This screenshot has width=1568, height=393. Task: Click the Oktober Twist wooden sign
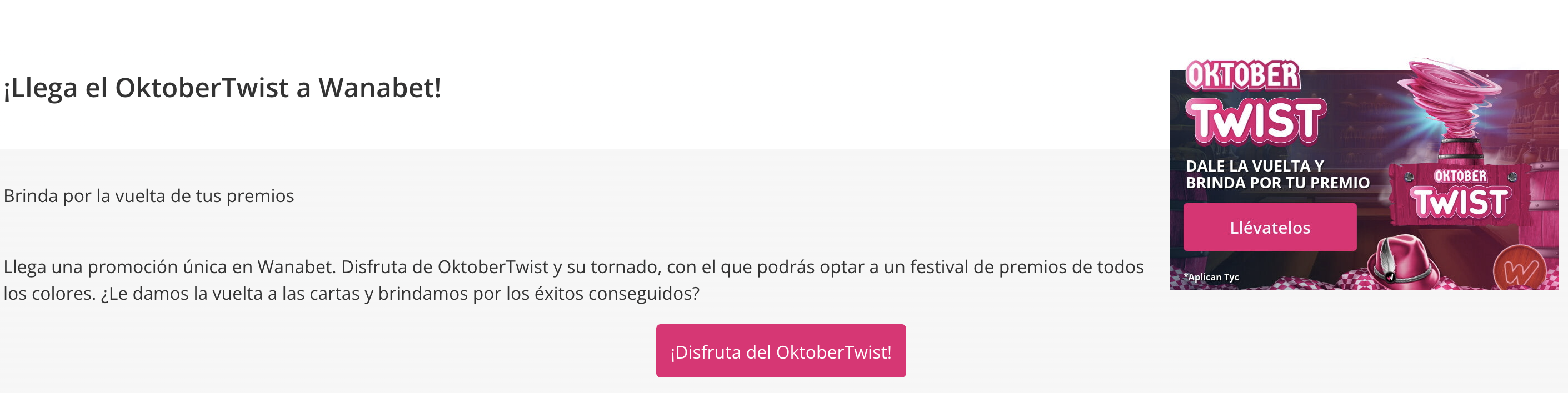(x=1461, y=195)
